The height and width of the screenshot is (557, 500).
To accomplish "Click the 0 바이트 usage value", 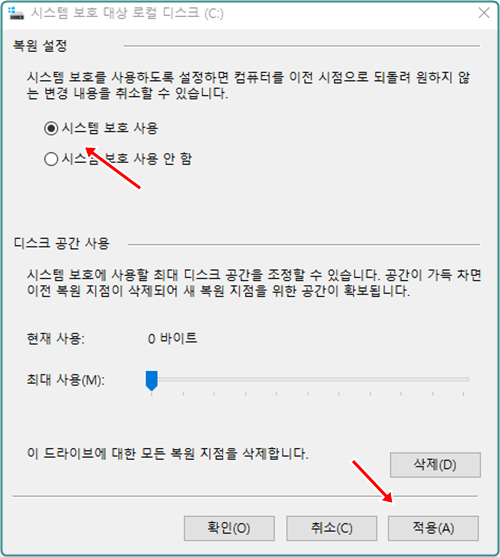I will pyautogui.click(x=173, y=339).
